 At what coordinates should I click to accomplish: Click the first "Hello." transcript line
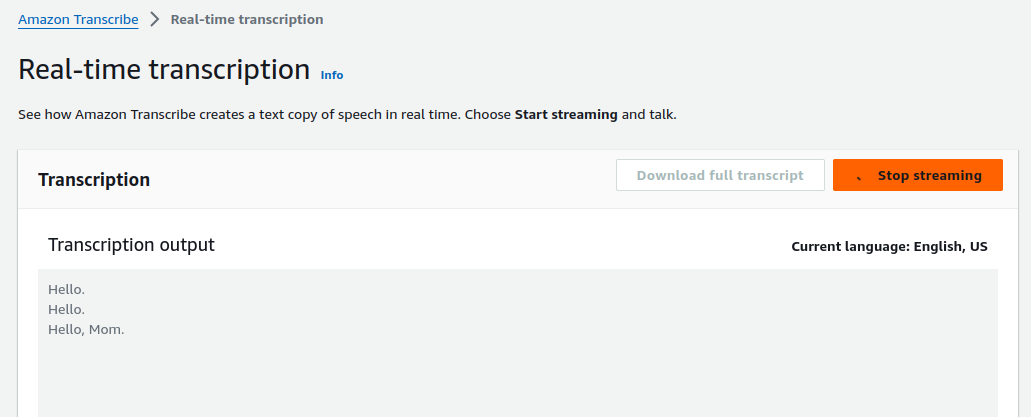pyautogui.click(x=66, y=290)
